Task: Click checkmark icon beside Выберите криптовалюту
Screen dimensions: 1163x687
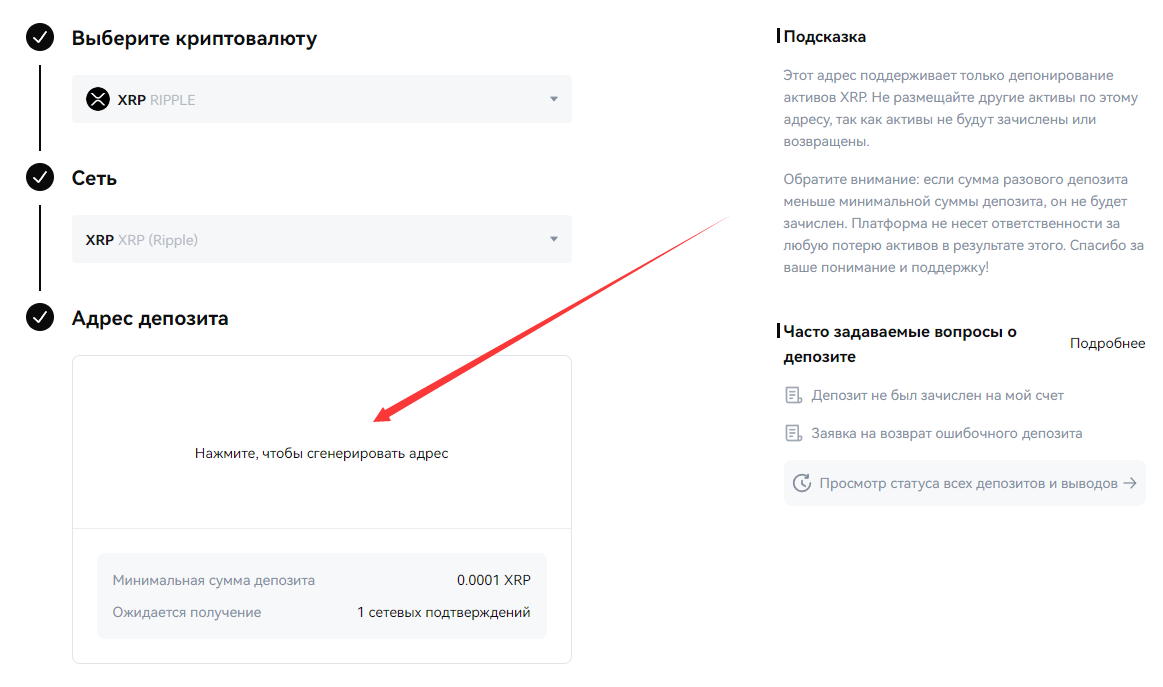Action: pyautogui.click(x=39, y=38)
